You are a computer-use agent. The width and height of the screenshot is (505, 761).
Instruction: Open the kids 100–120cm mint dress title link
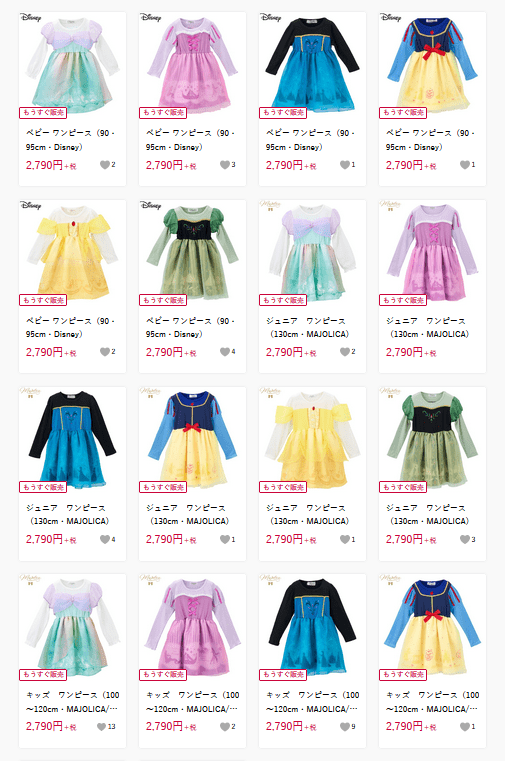73,702
